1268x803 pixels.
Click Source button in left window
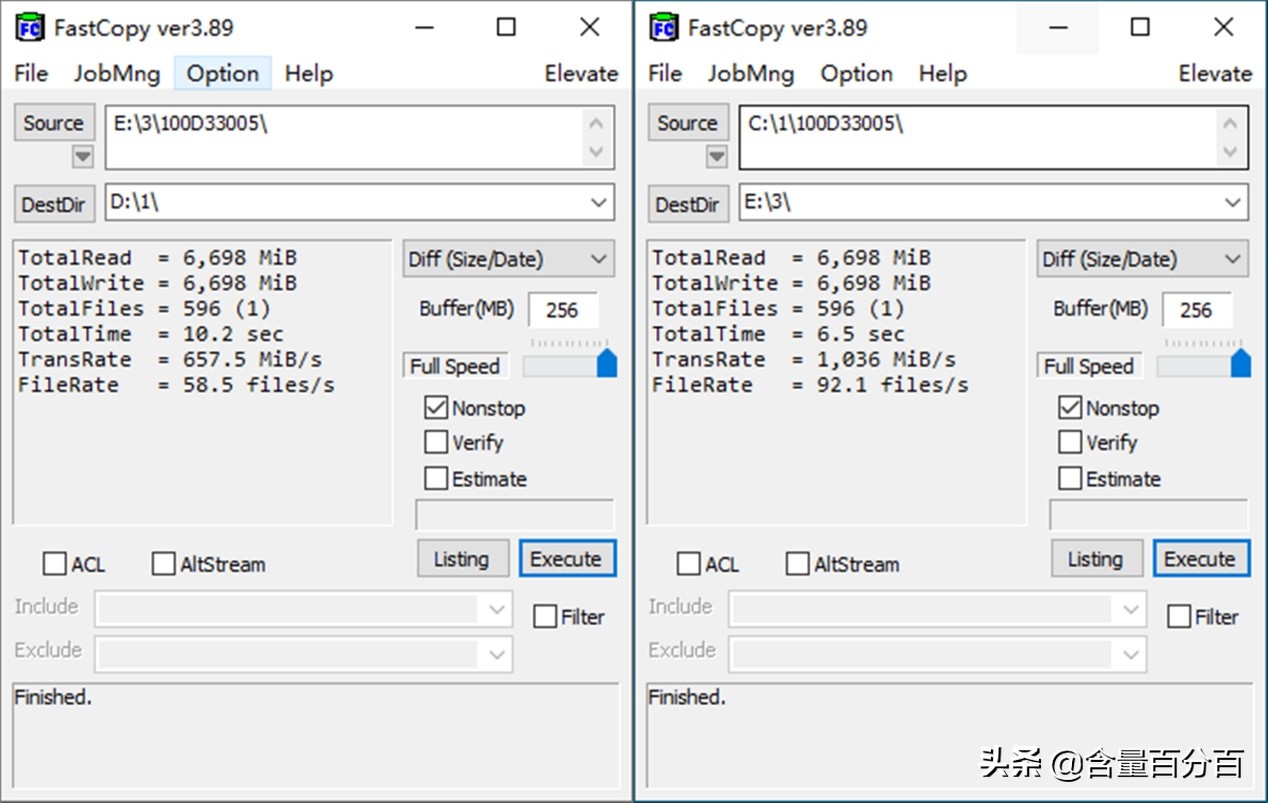(x=54, y=123)
